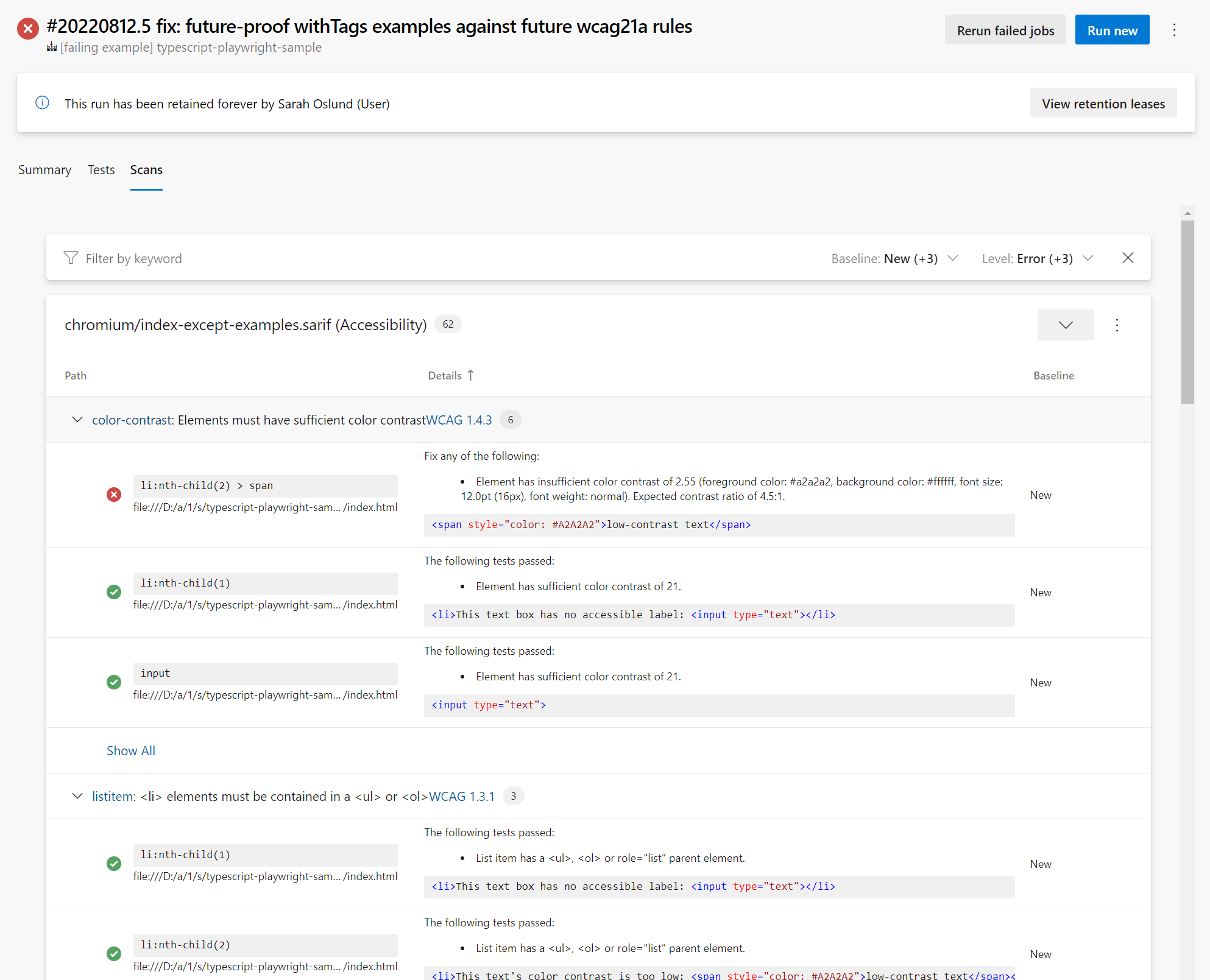
Task: Switch to the Tests tab
Action: tap(101, 170)
